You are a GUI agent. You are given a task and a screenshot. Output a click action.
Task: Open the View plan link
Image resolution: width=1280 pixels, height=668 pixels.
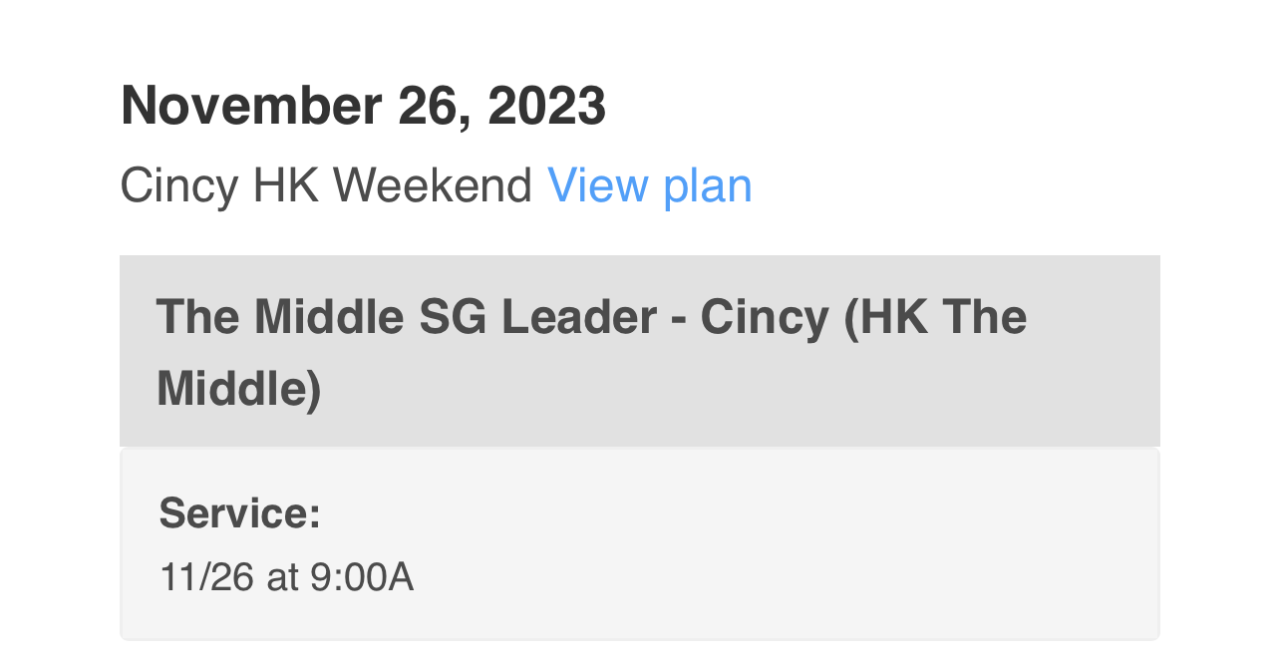click(x=649, y=186)
